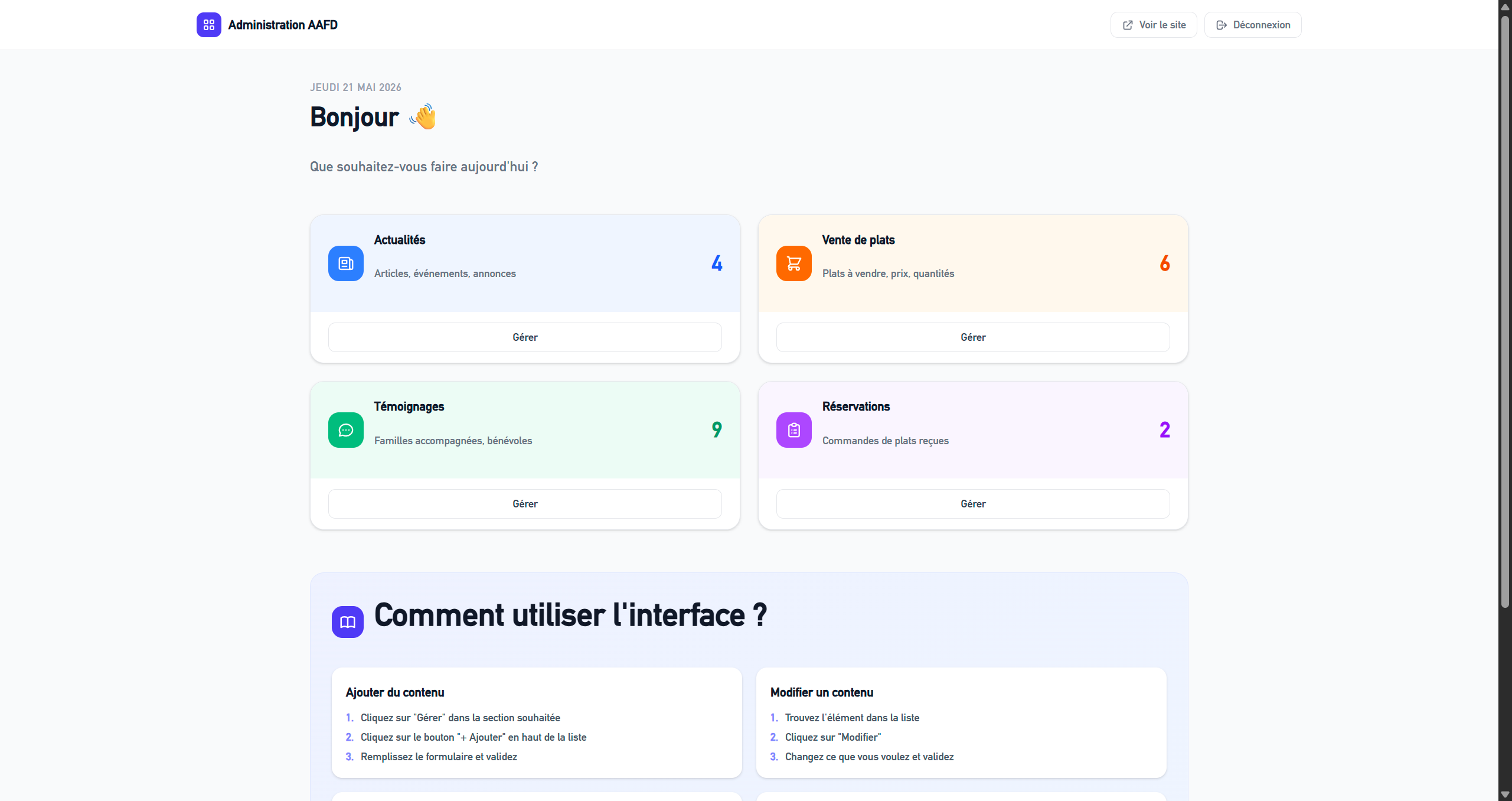Click the count 9 in Témoignages card
The width and height of the screenshot is (1512, 801).
pyautogui.click(x=717, y=429)
